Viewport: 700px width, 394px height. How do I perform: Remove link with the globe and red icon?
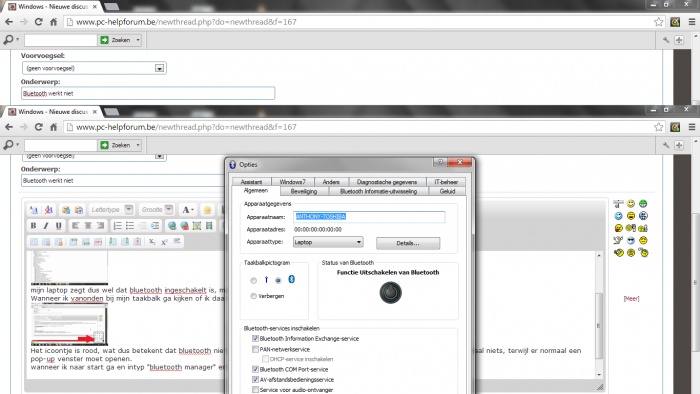(184, 226)
